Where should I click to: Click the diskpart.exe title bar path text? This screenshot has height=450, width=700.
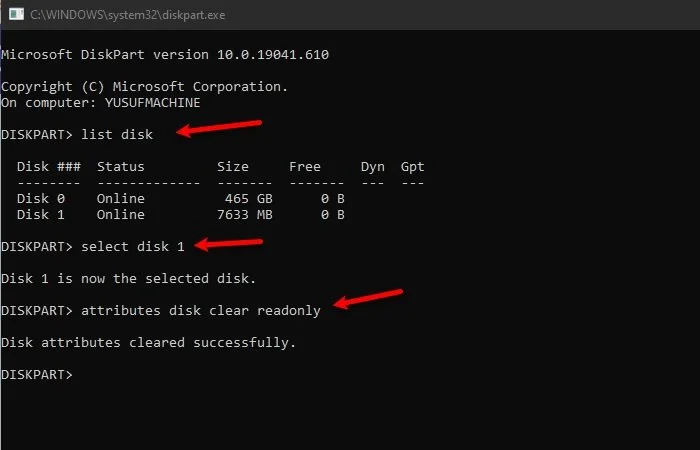(130, 16)
